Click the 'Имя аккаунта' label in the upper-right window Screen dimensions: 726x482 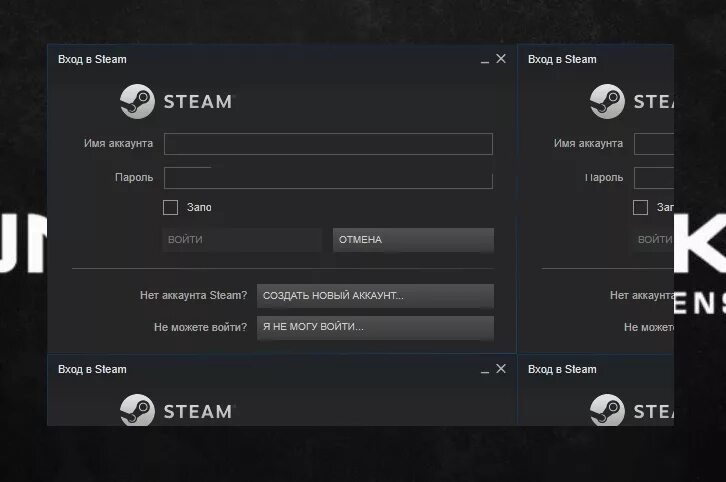click(x=588, y=144)
